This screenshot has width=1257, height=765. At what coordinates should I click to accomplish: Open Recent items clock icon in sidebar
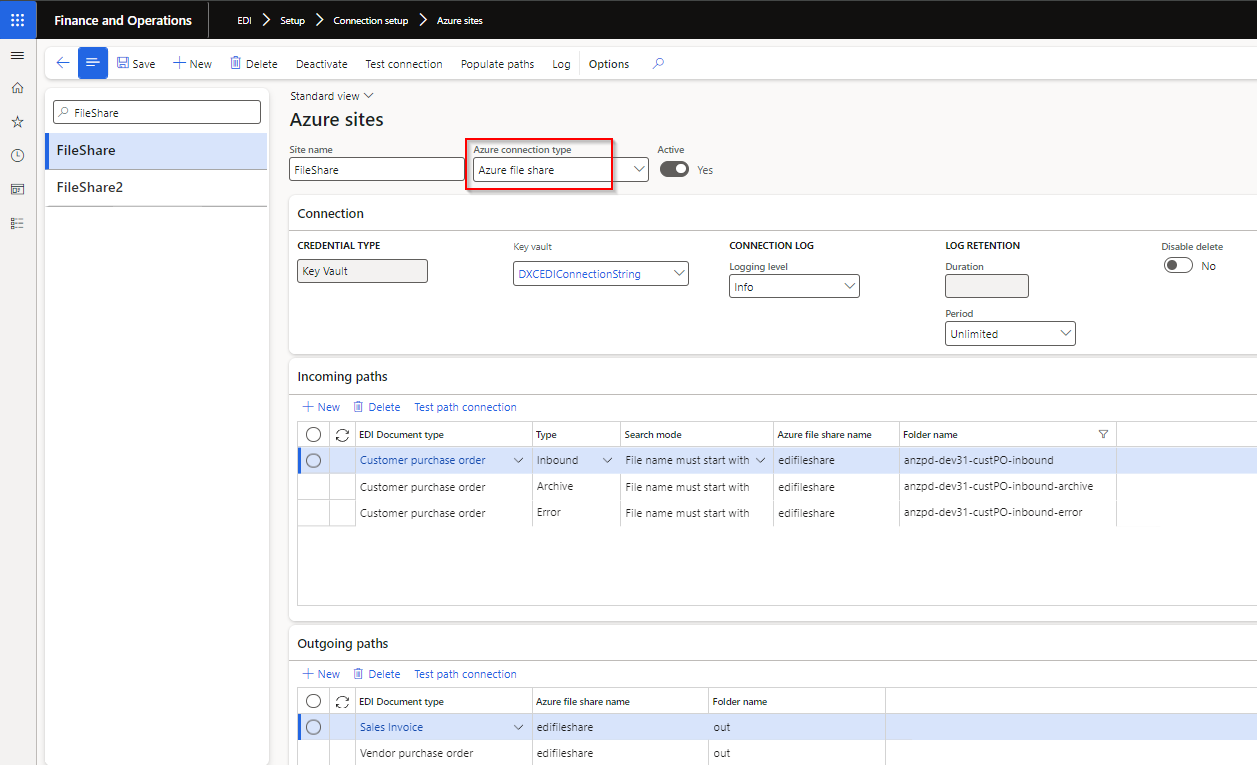tap(17, 155)
